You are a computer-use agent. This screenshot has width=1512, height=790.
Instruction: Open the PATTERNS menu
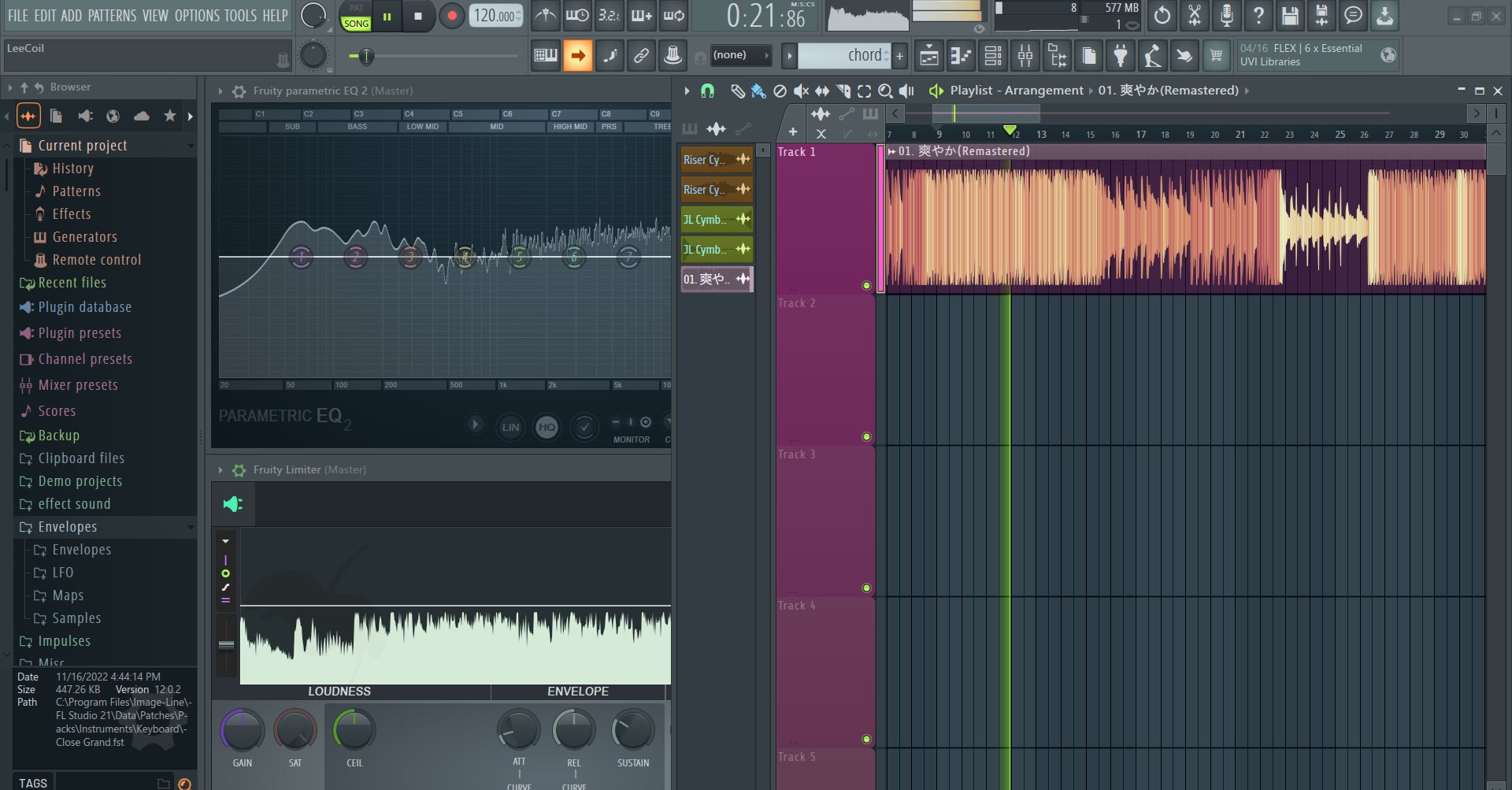point(112,16)
